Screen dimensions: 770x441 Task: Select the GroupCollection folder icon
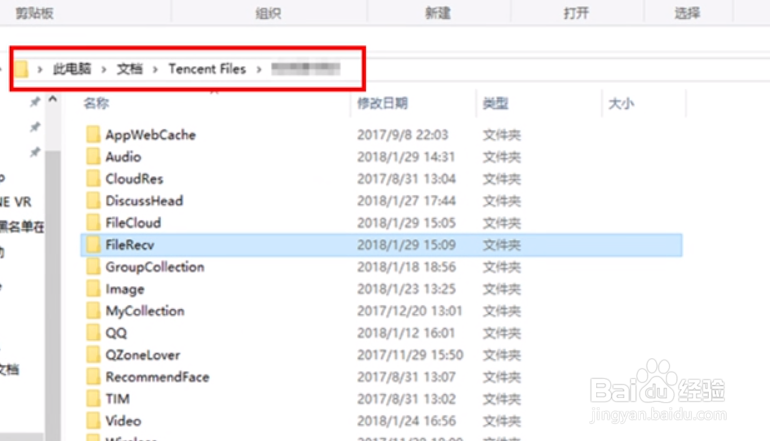click(x=93, y=267)
